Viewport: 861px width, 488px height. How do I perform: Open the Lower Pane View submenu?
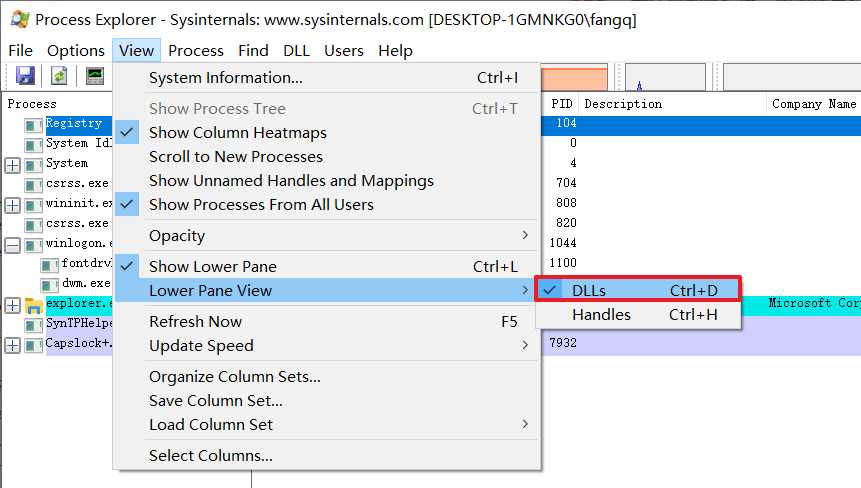(x=326, y=290)
